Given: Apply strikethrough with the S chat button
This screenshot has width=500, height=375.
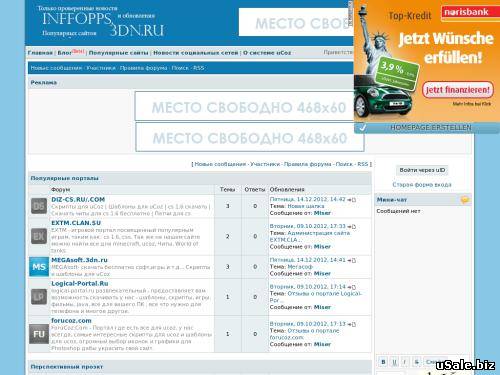Looking at the screenshot, I should pos(416,362).
